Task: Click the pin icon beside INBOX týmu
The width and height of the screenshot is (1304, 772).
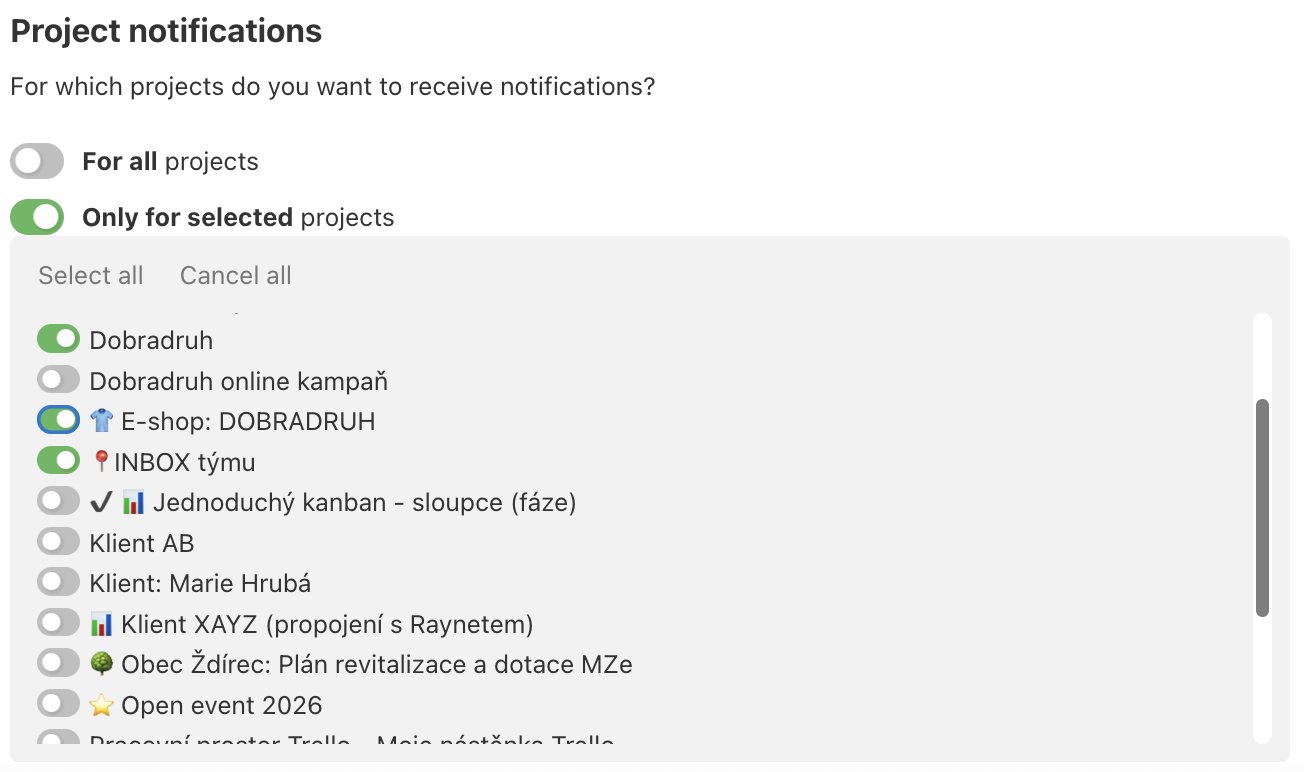Action: 101,461
